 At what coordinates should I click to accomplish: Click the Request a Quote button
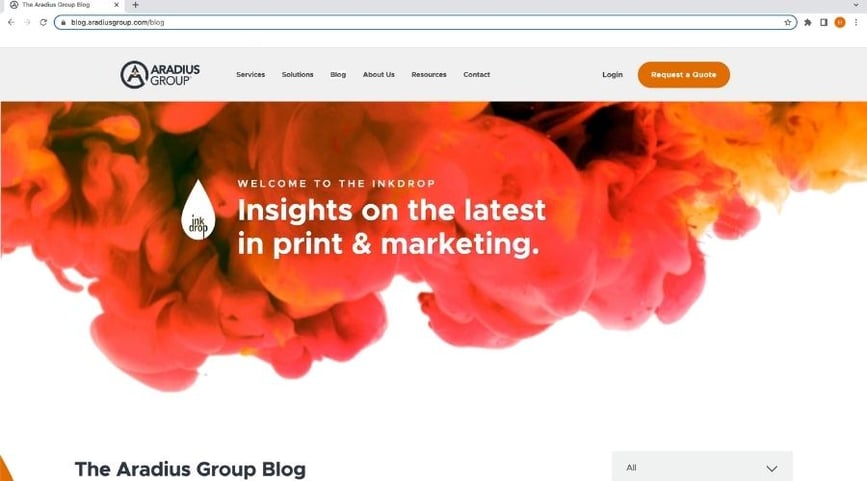point(683,75)
